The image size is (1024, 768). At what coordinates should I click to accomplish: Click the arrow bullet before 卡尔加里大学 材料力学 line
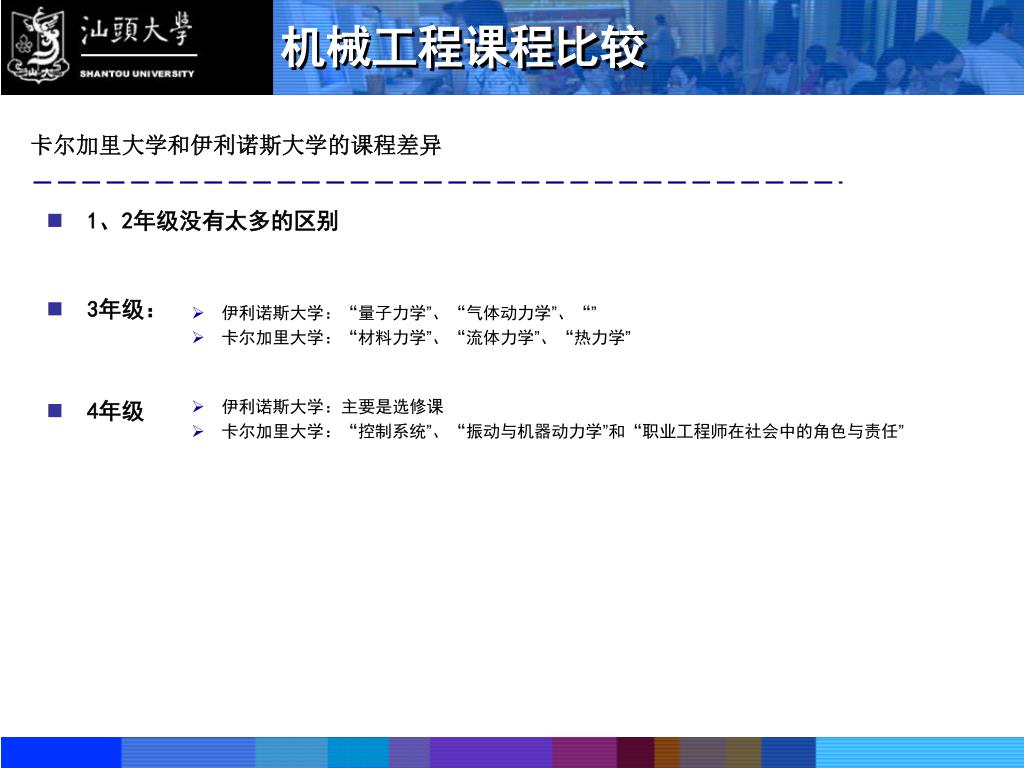[x=198, y=338]
